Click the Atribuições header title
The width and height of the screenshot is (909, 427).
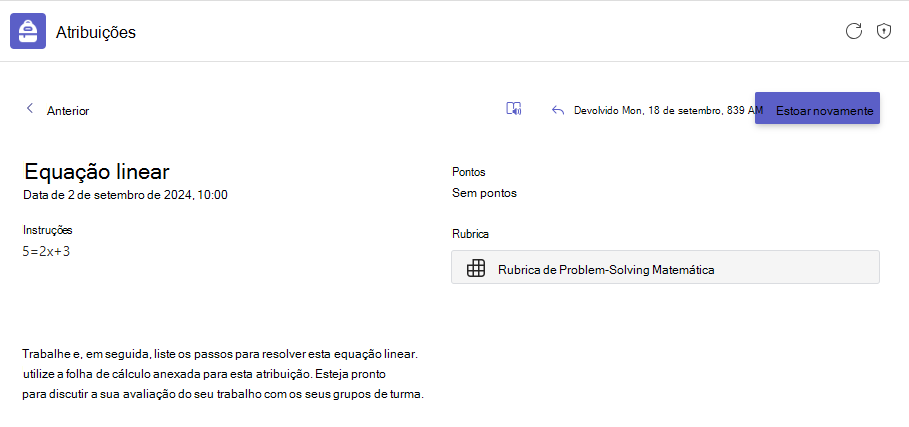tap(96, 32)
